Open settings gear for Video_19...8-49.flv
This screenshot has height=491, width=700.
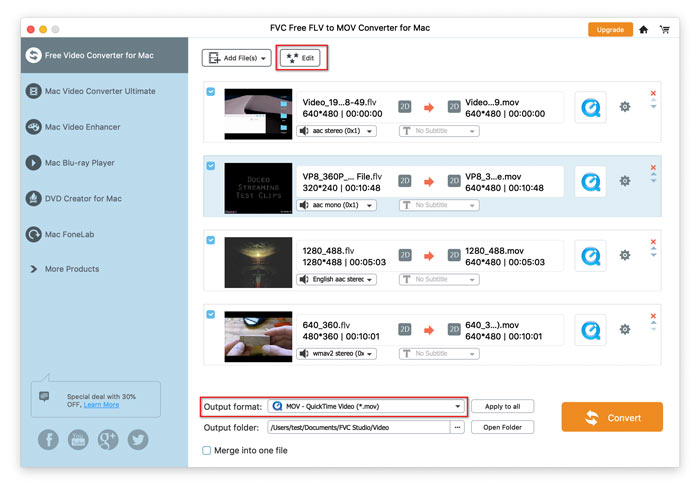pyautogui.click(x=625, y=107)
